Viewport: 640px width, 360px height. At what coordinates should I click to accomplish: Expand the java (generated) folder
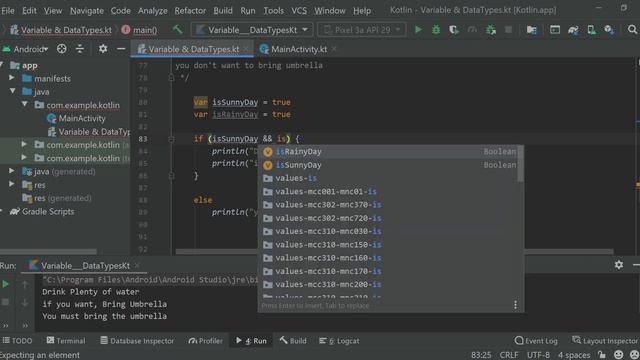(x=12, y=171)
